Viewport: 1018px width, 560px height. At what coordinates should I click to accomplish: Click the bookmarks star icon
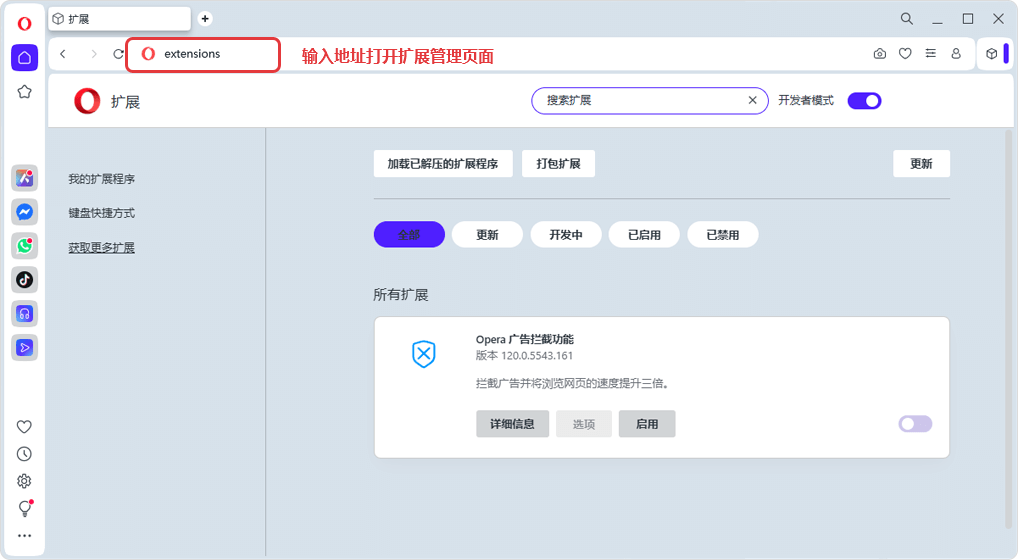click(x=24, y=92)
